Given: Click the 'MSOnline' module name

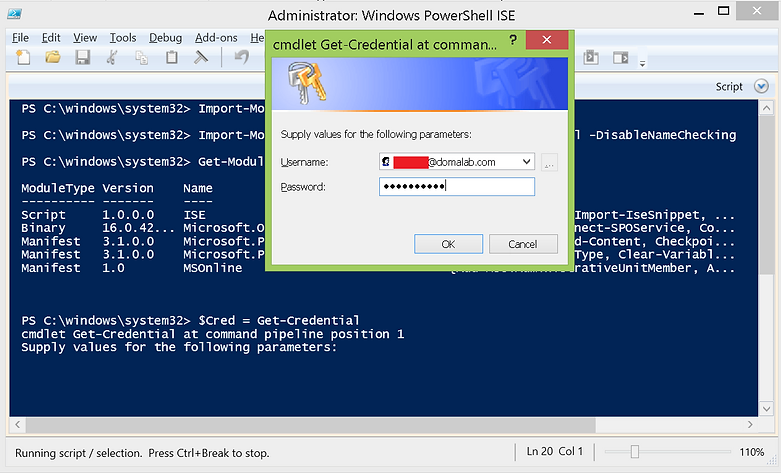Looking at the screenshot, I should 213,268.
